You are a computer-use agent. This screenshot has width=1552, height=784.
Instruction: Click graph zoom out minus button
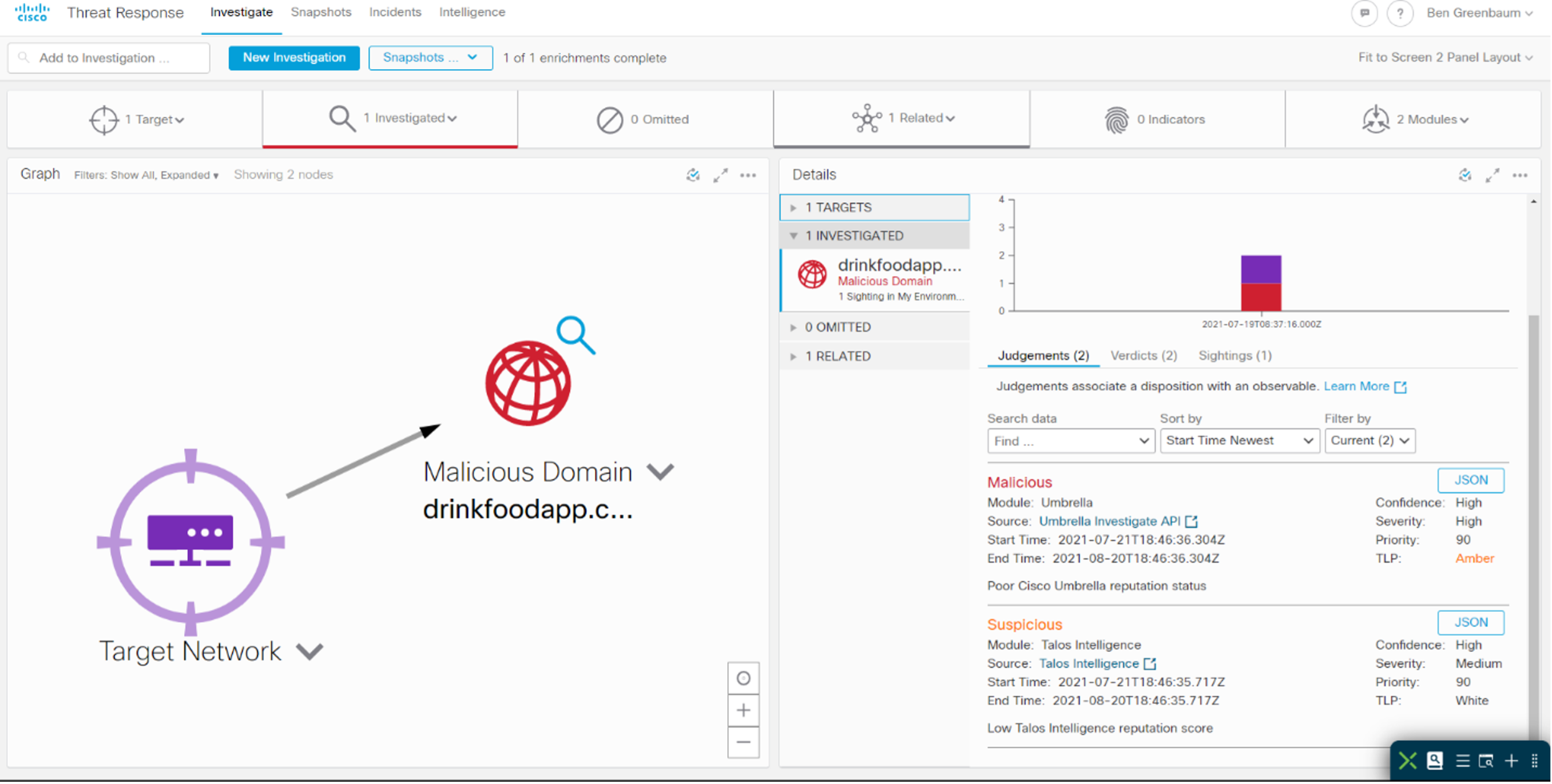coord(743,742)
